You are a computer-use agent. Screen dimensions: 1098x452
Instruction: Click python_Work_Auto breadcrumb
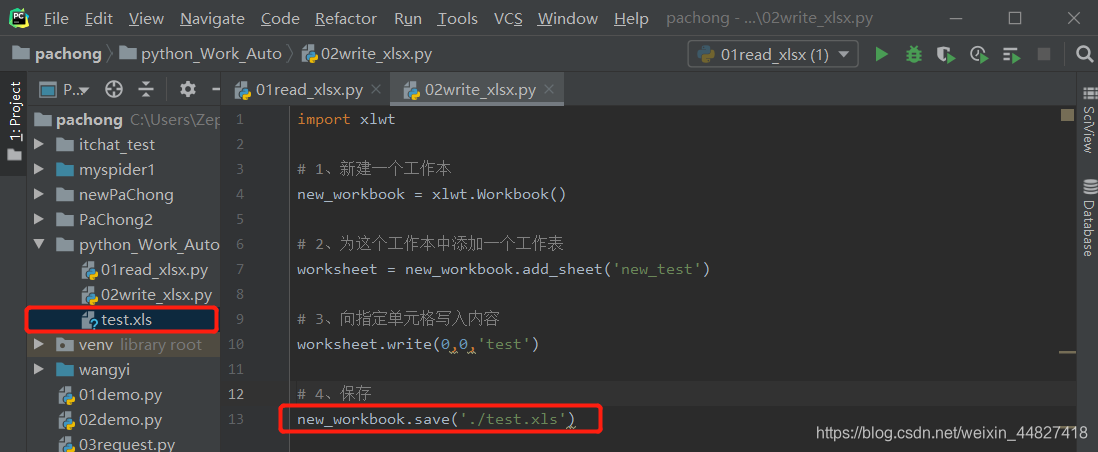click(200, 54)
